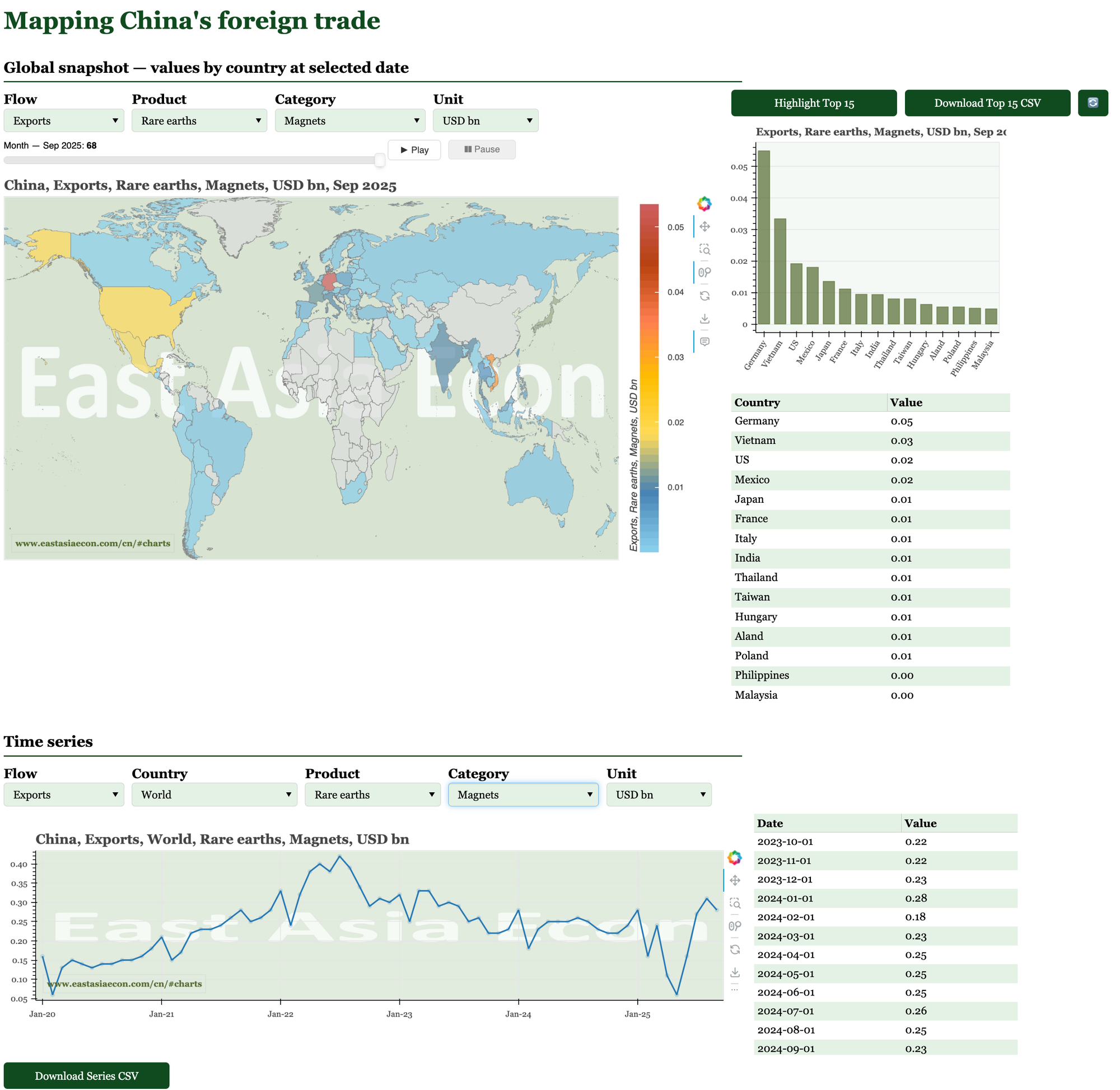Click the Bokeh logo beside world map

point(704,204)
